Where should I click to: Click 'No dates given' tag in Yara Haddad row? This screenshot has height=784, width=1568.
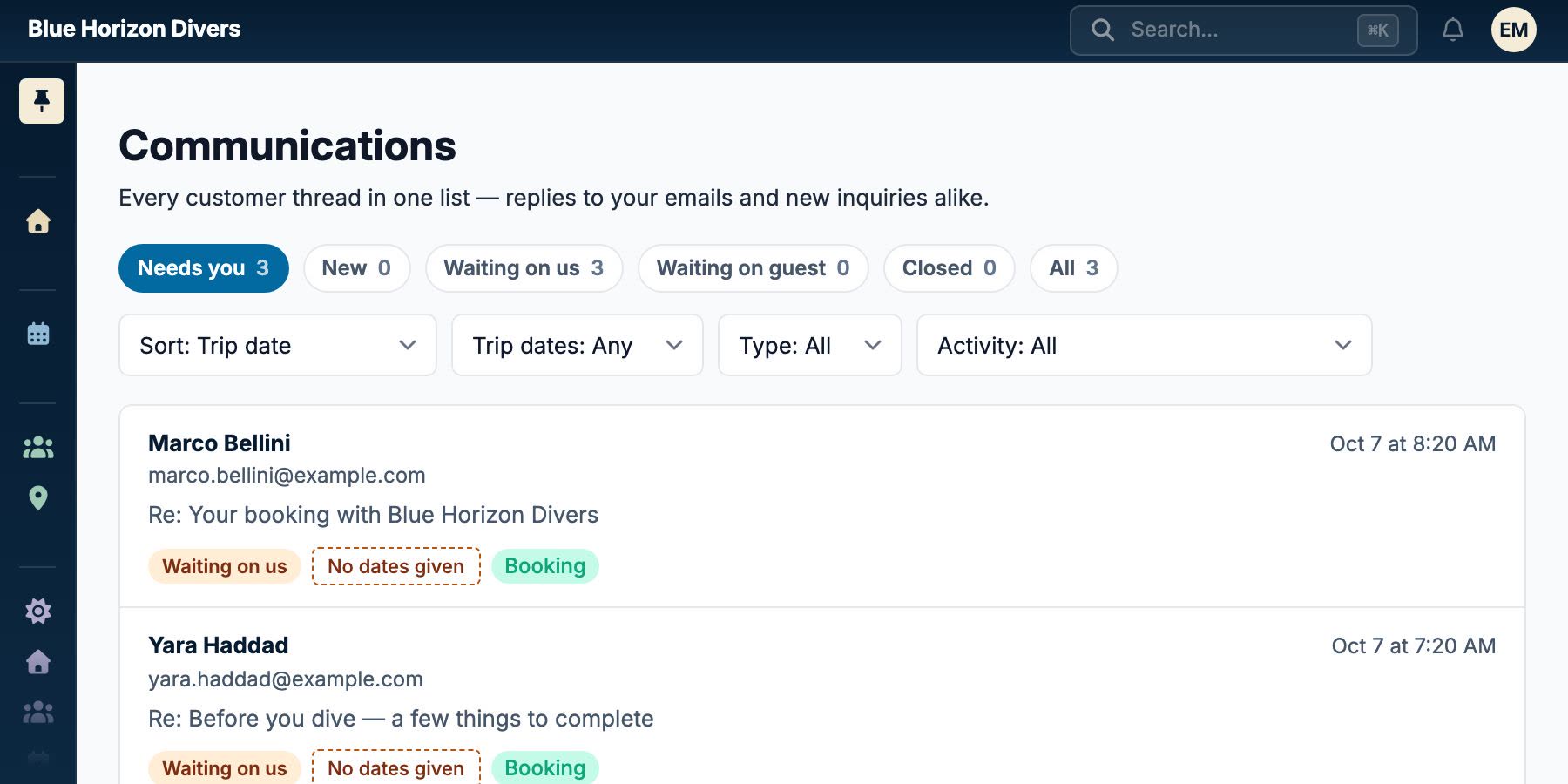pyautogui.click(x=396, y=767)
